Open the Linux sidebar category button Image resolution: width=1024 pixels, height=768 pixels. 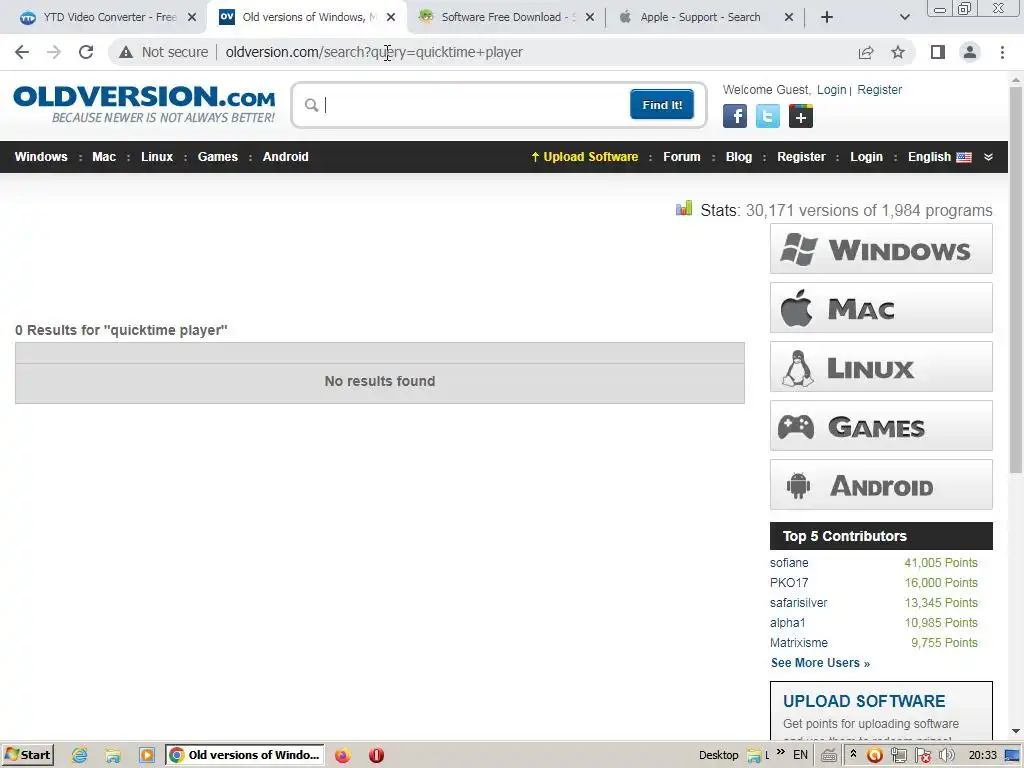click(881, 366)
